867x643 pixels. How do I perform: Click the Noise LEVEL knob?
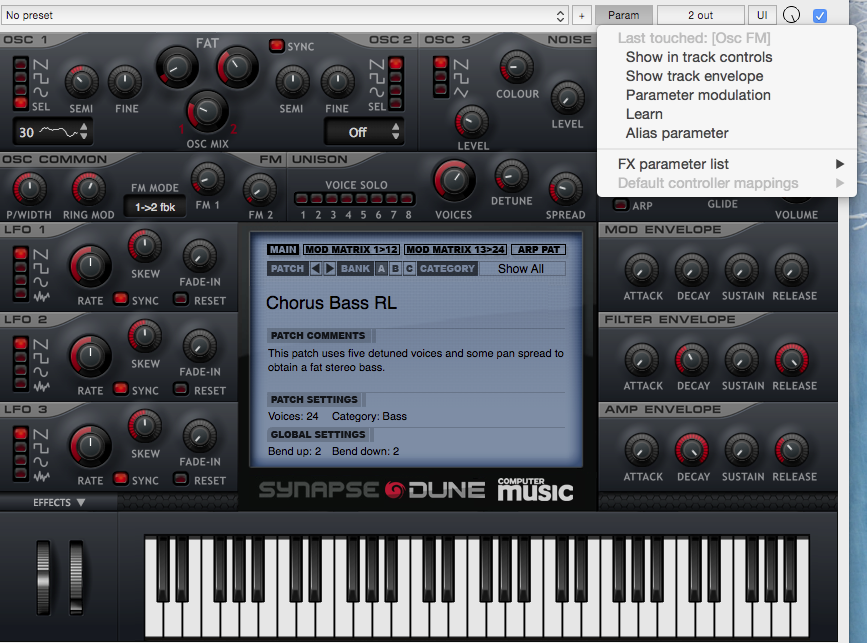click(x=567, y=98)
